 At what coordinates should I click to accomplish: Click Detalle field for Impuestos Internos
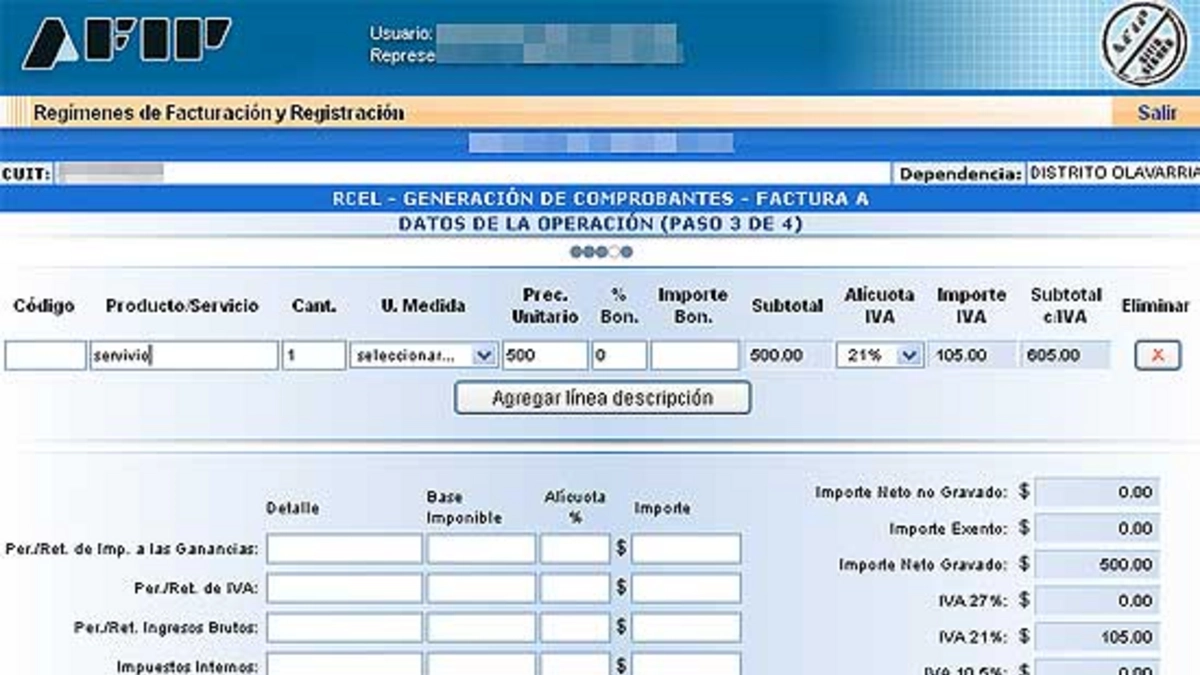click(344, 664)
